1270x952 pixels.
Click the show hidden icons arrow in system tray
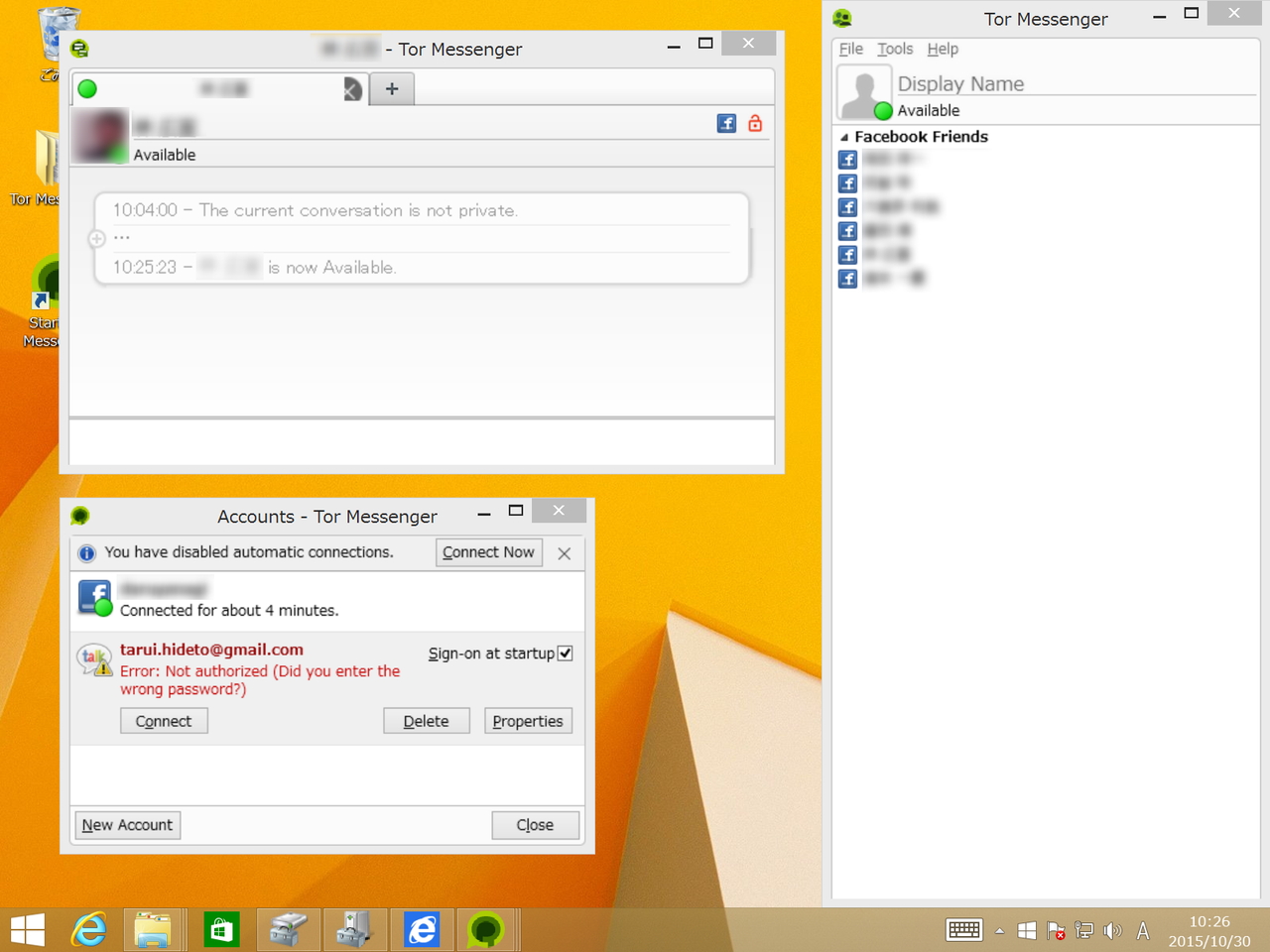tap(999, 930)
